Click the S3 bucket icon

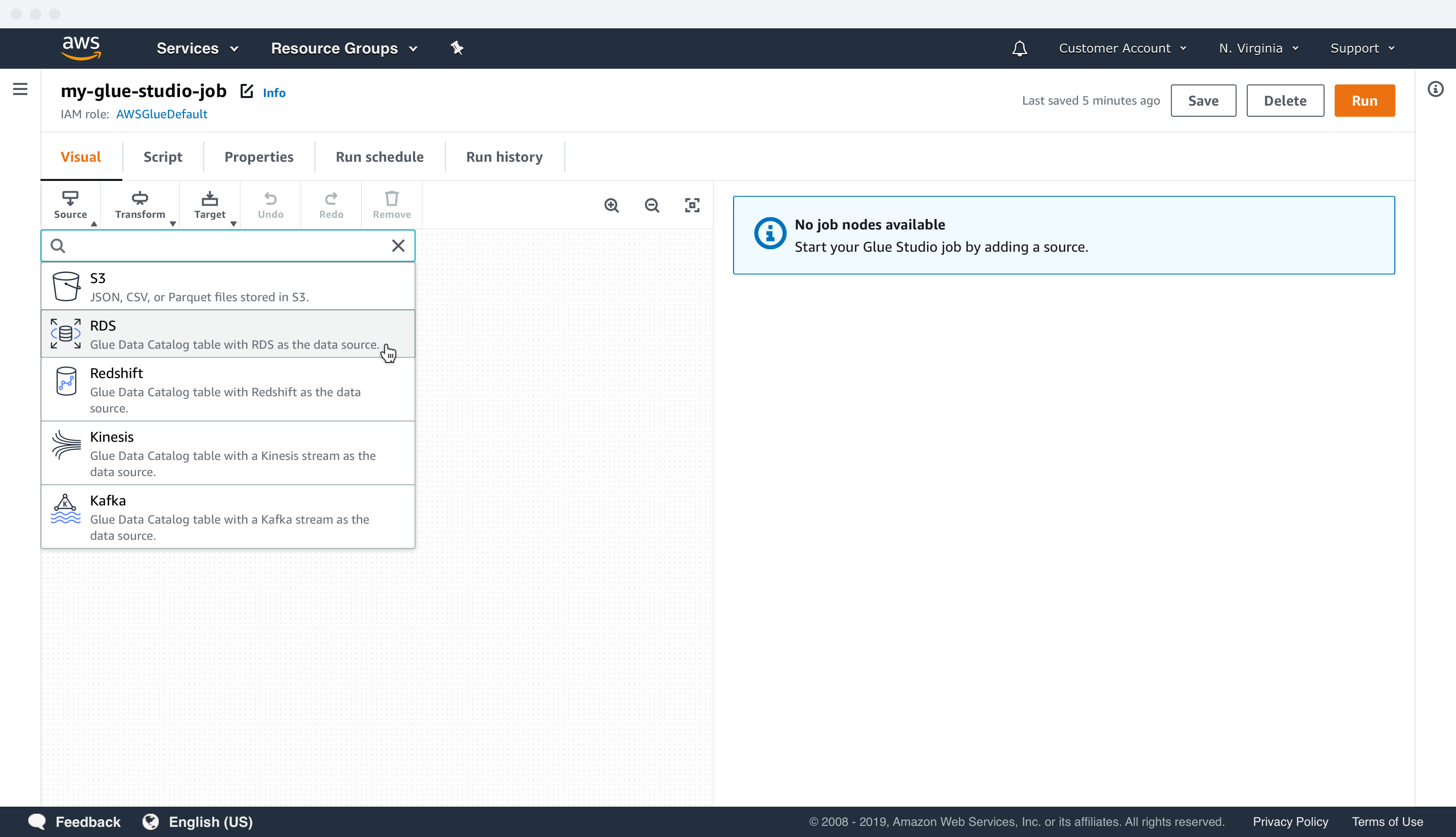click(66, 286)
